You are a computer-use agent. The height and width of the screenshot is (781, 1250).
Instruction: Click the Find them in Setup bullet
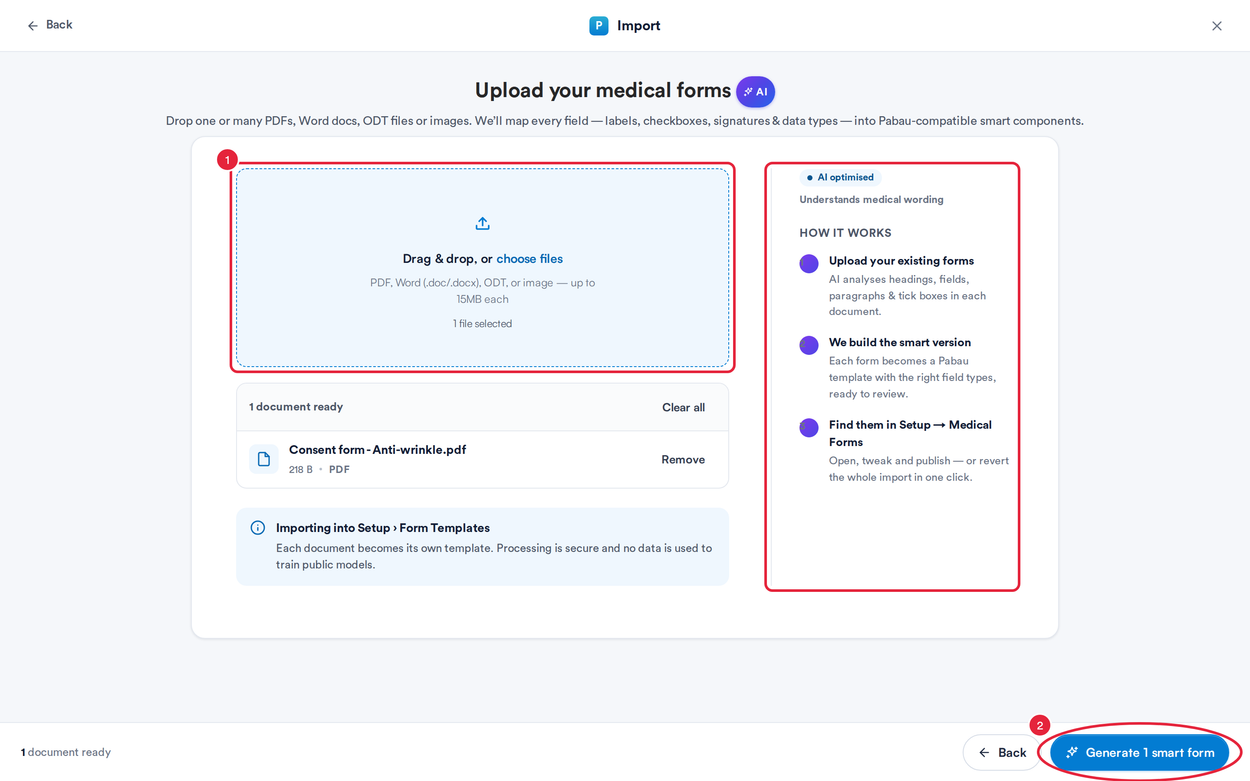pyautogui.click(x=809, y=428)
